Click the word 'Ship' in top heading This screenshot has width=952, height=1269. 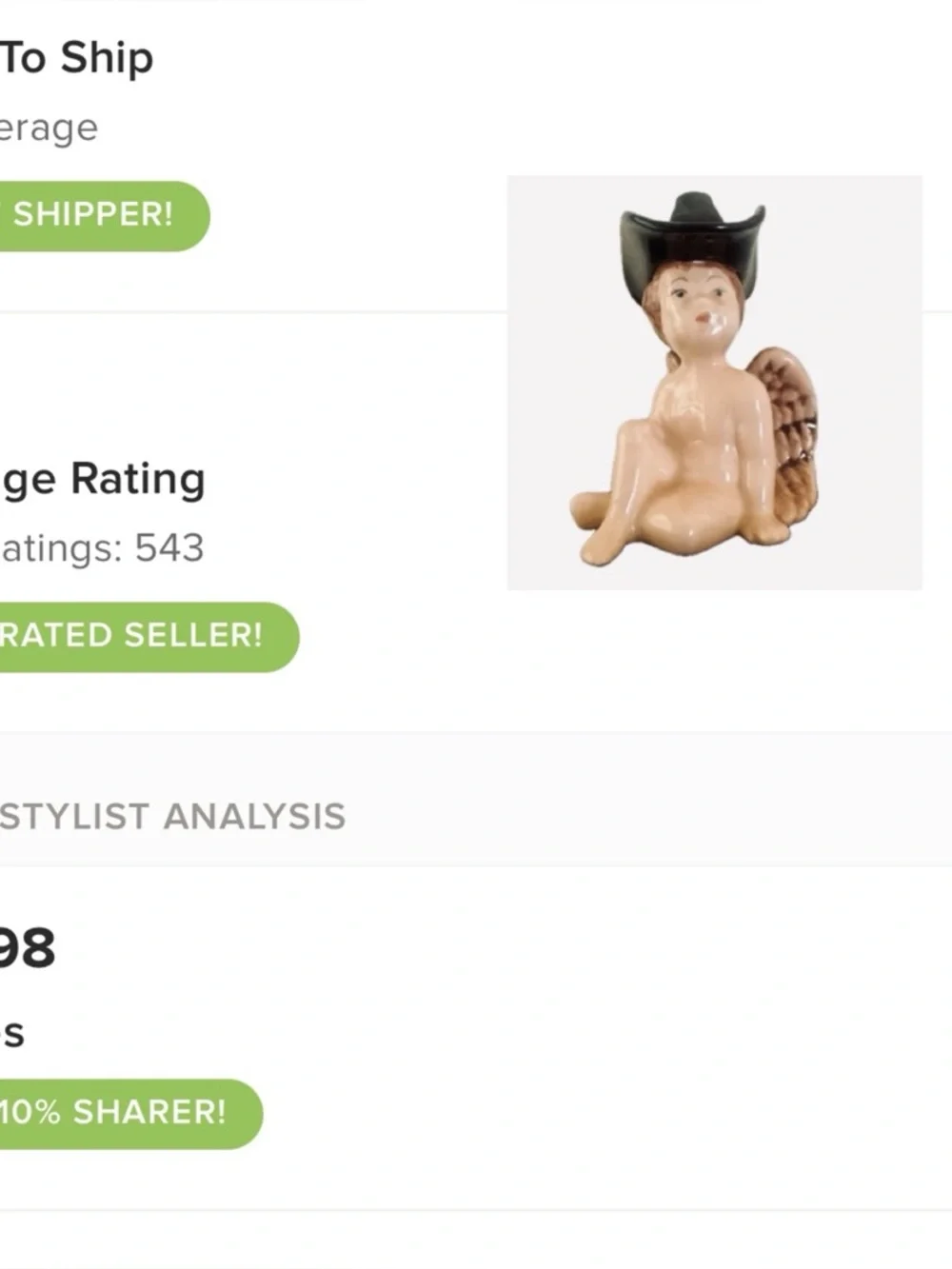pos(107,58)
